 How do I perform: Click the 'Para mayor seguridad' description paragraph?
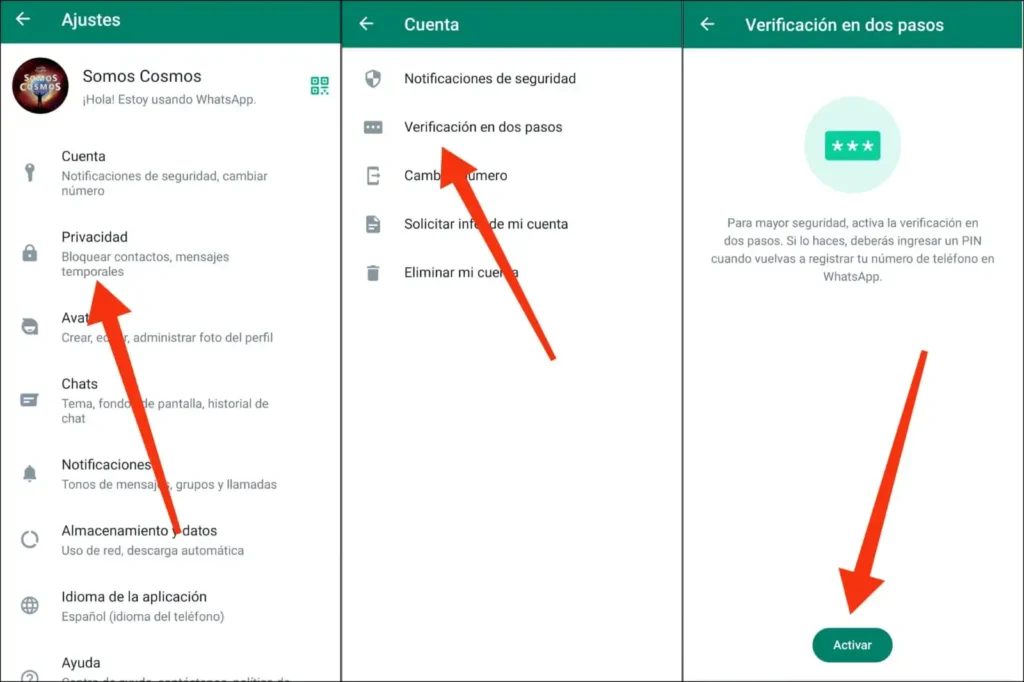tap(852, 250)
